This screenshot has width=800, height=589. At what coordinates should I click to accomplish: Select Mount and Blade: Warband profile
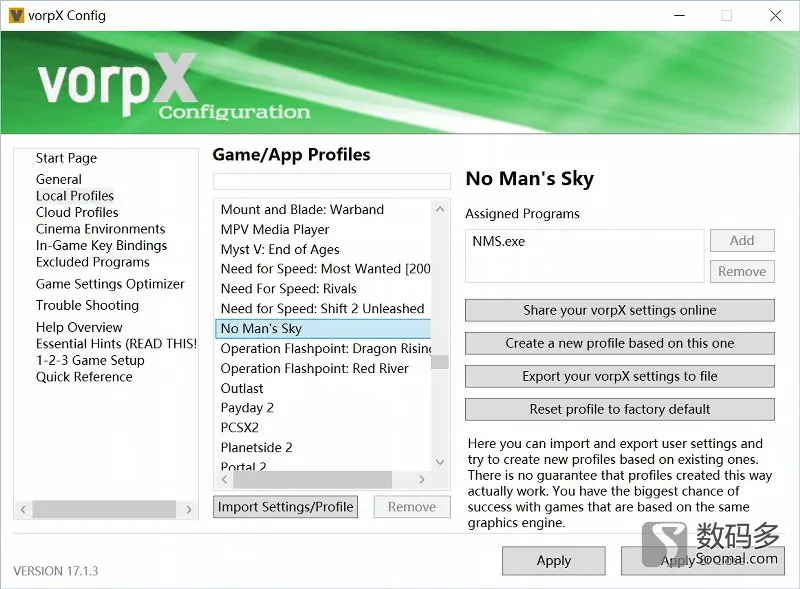coord(323,209)
